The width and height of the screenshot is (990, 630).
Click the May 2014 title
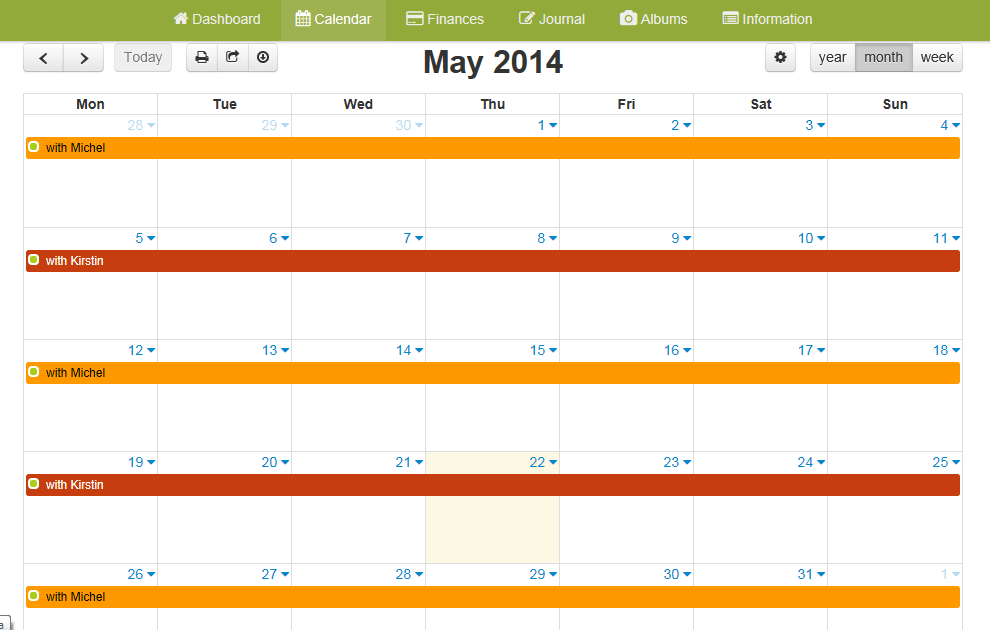(492, 62)
